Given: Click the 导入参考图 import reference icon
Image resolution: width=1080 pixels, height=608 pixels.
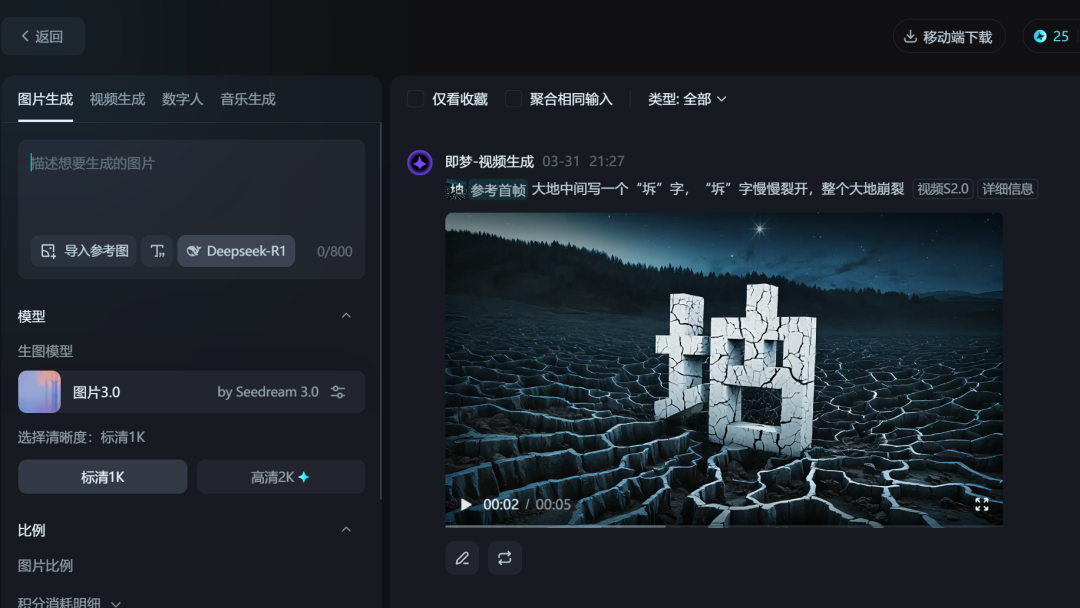Looking at the screenshot, I should (46, 252).
